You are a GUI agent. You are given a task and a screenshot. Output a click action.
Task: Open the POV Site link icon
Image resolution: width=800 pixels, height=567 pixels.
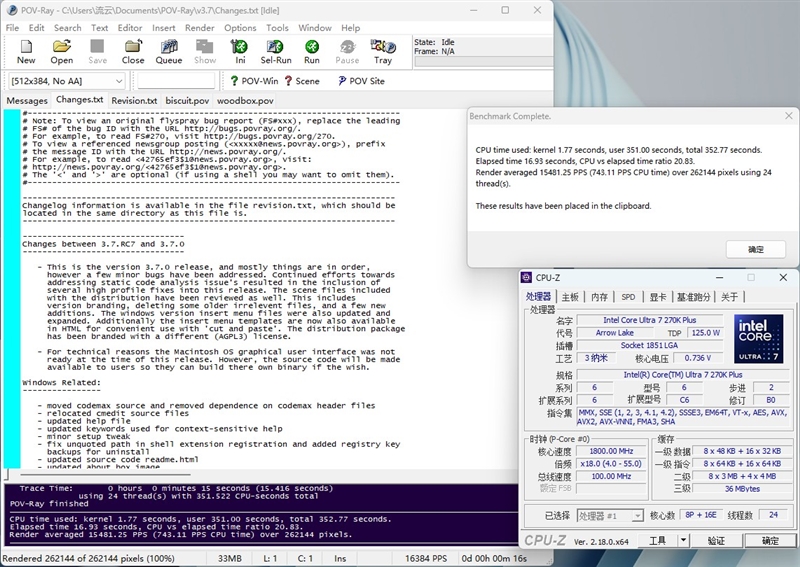pos(361,81)
